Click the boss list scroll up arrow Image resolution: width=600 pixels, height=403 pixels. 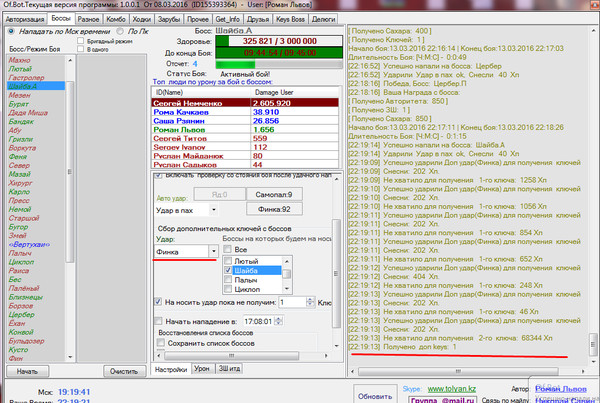tap(70, 60)
